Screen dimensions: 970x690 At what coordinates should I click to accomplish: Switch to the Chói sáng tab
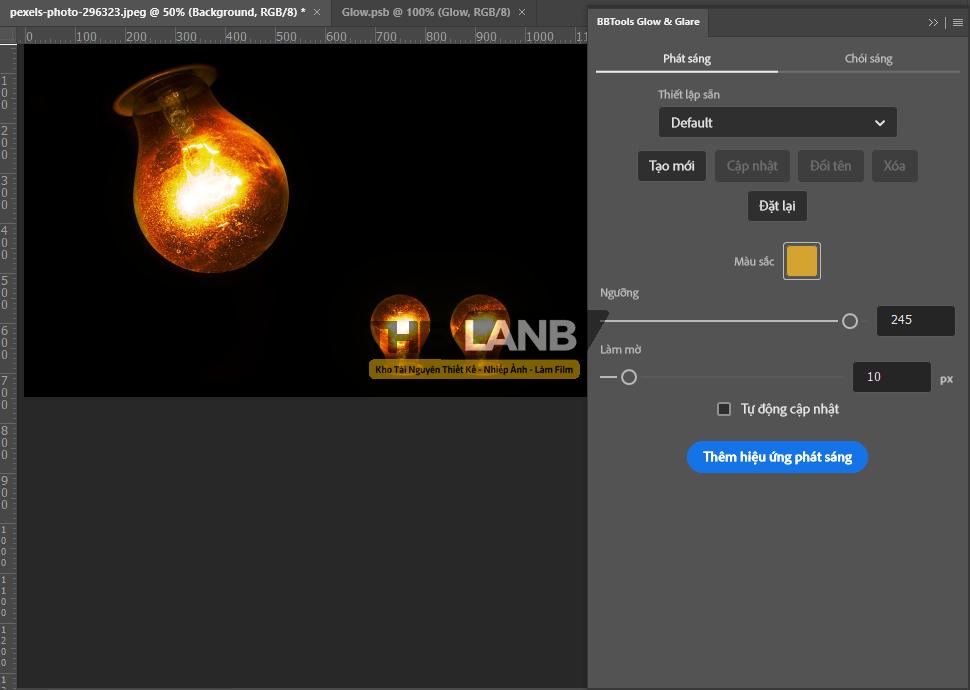pyautogui.click(x=868, y=59)
